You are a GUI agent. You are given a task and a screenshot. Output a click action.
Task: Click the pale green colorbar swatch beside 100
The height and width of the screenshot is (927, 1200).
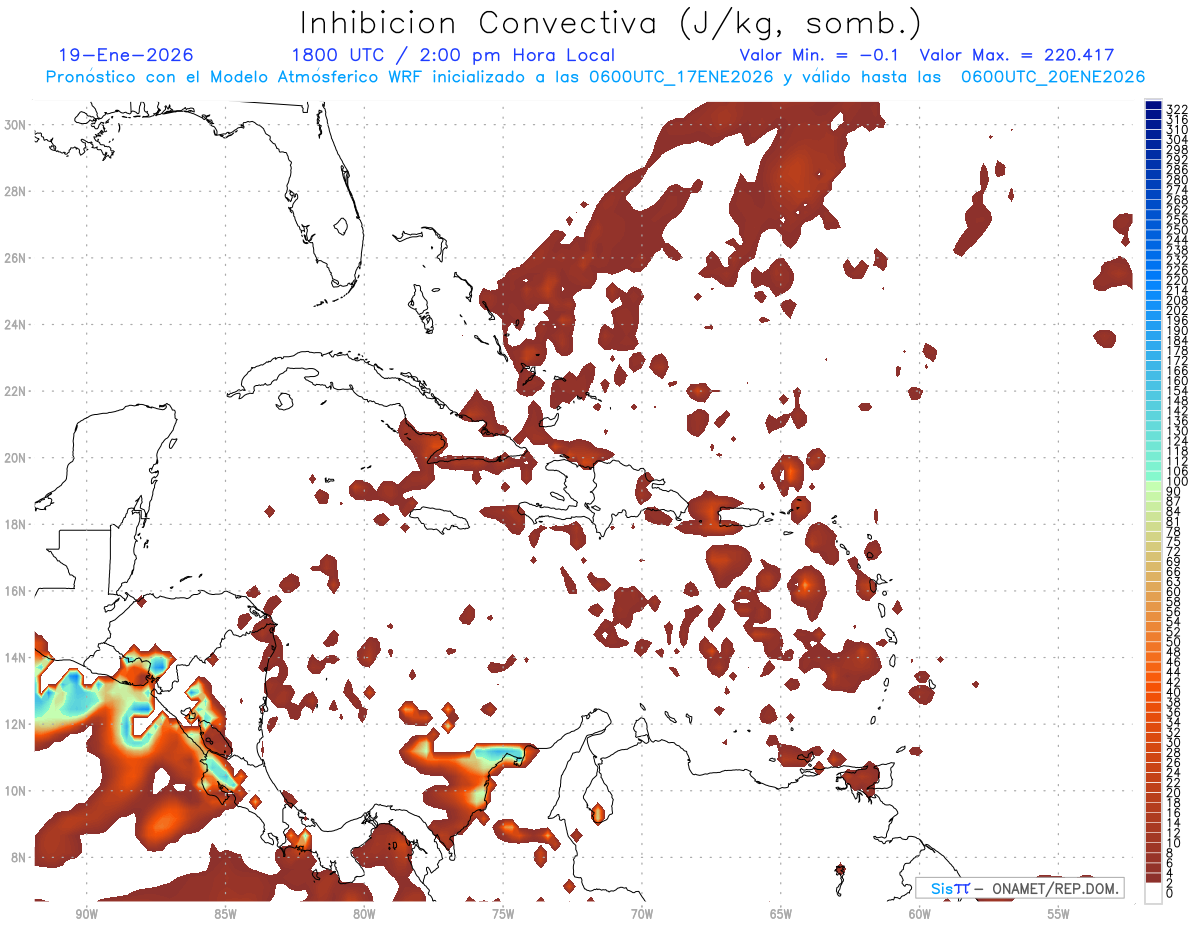[x=1153, y=485]
